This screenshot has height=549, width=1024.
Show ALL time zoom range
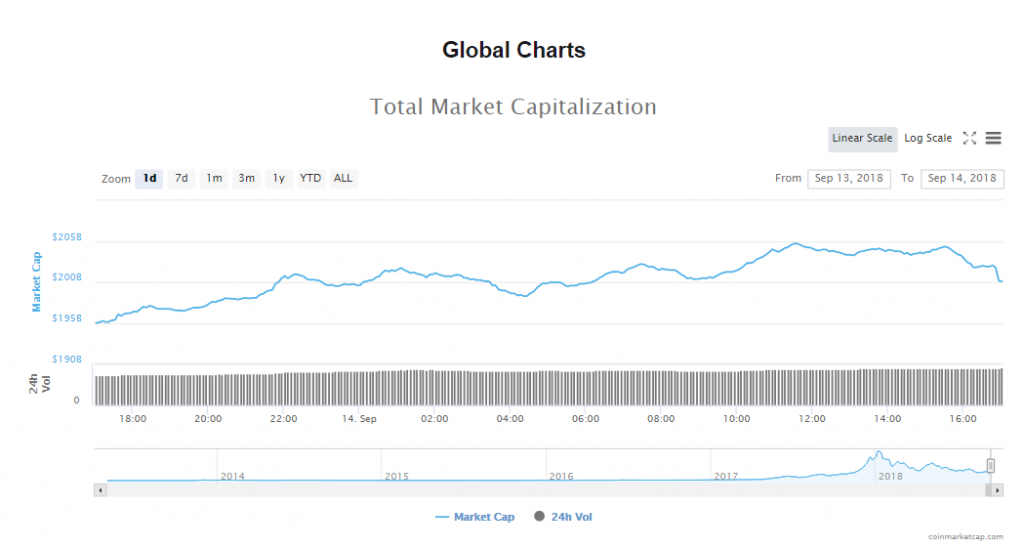pos(343,179)
